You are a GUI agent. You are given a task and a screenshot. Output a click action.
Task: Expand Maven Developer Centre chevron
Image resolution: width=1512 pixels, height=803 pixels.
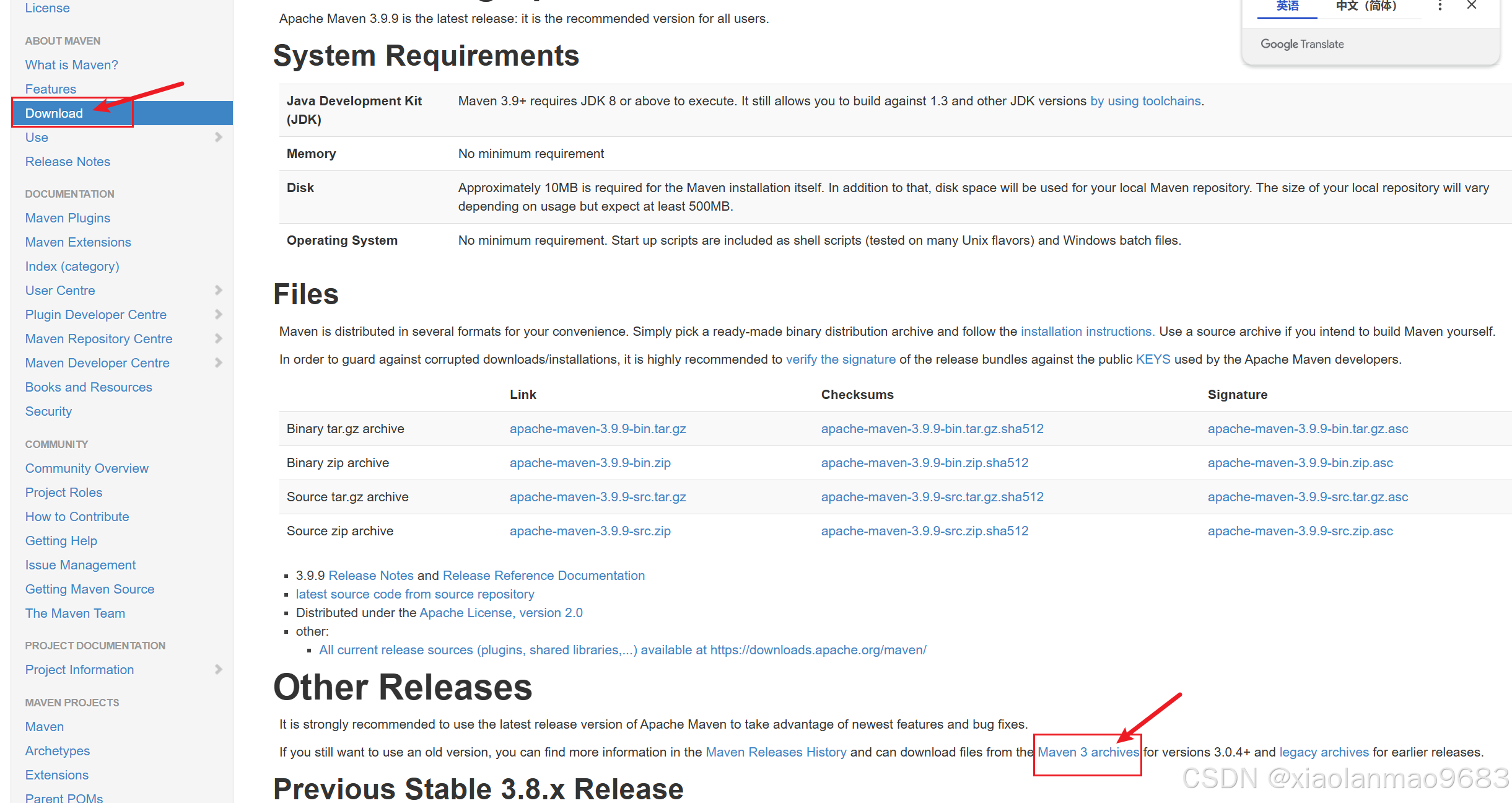pyautogui.click(x=218, y=362)
